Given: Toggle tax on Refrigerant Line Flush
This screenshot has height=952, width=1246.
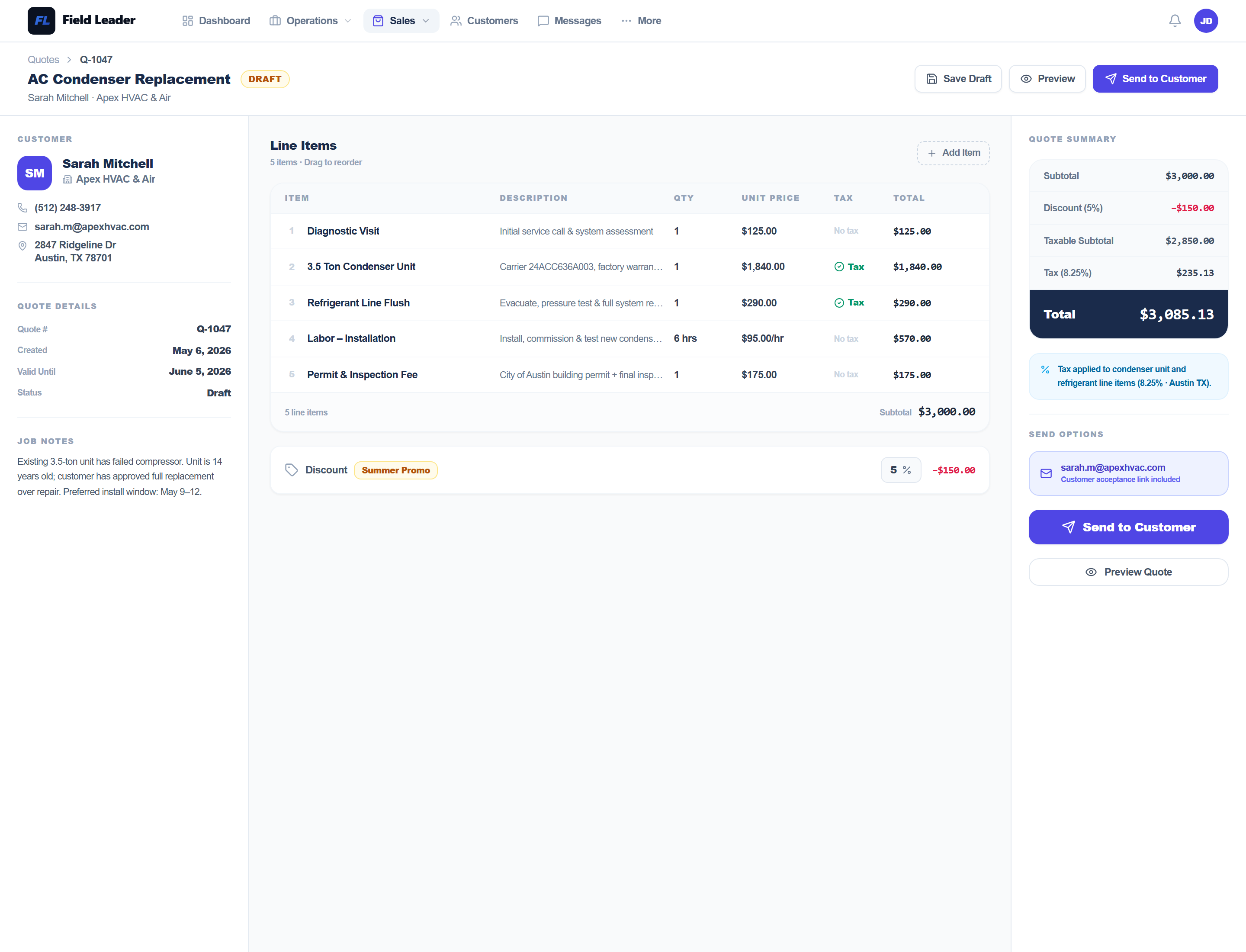Looking at the screenshot, I should click(849, 302).
